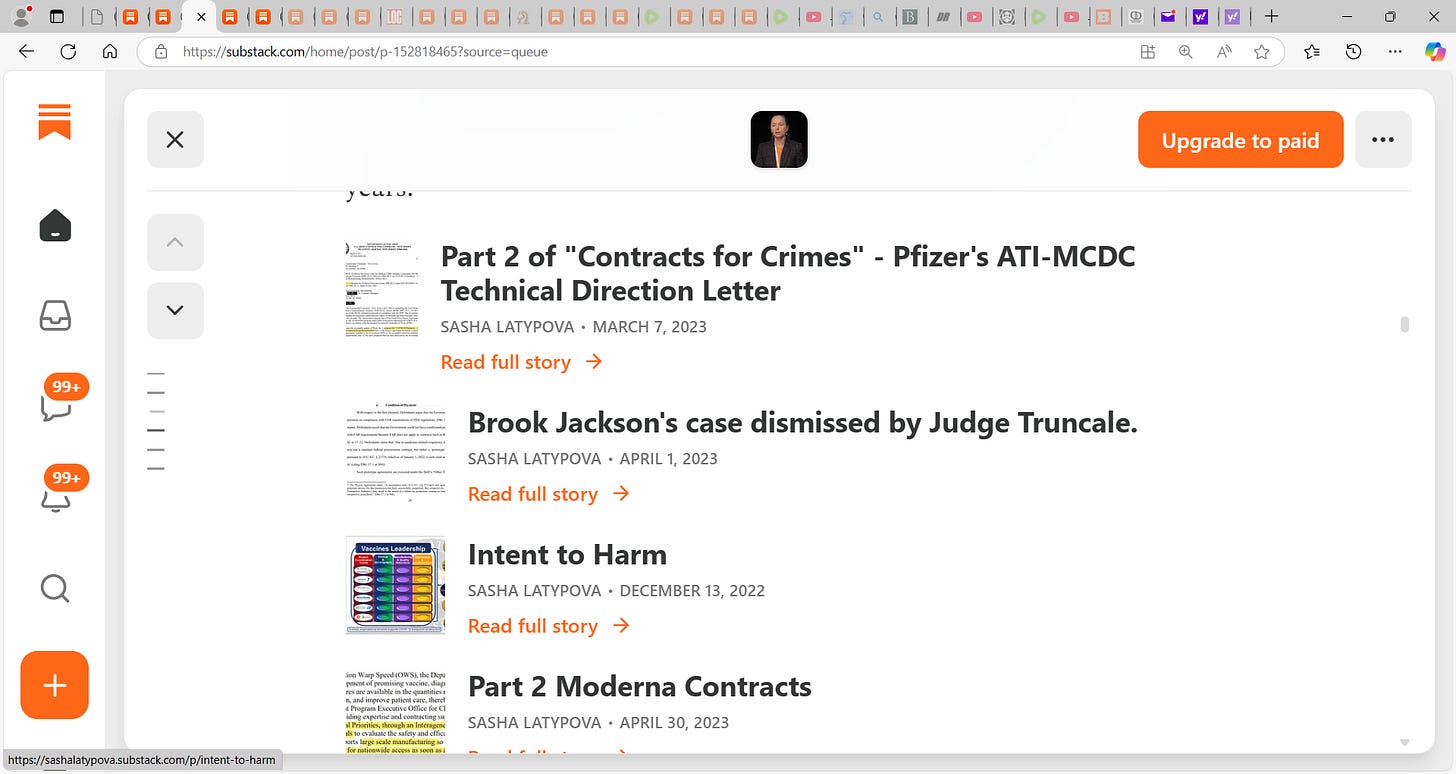Click the page scrollbar thumb on the right
This screenshot has width=1456, height=774.
tap(1404, 324)
